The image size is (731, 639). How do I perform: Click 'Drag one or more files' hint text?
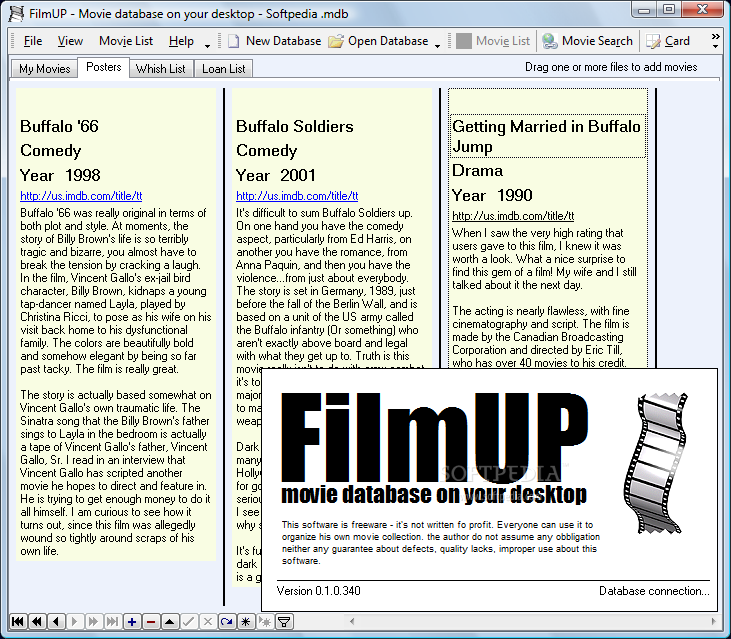pos(611,67)
